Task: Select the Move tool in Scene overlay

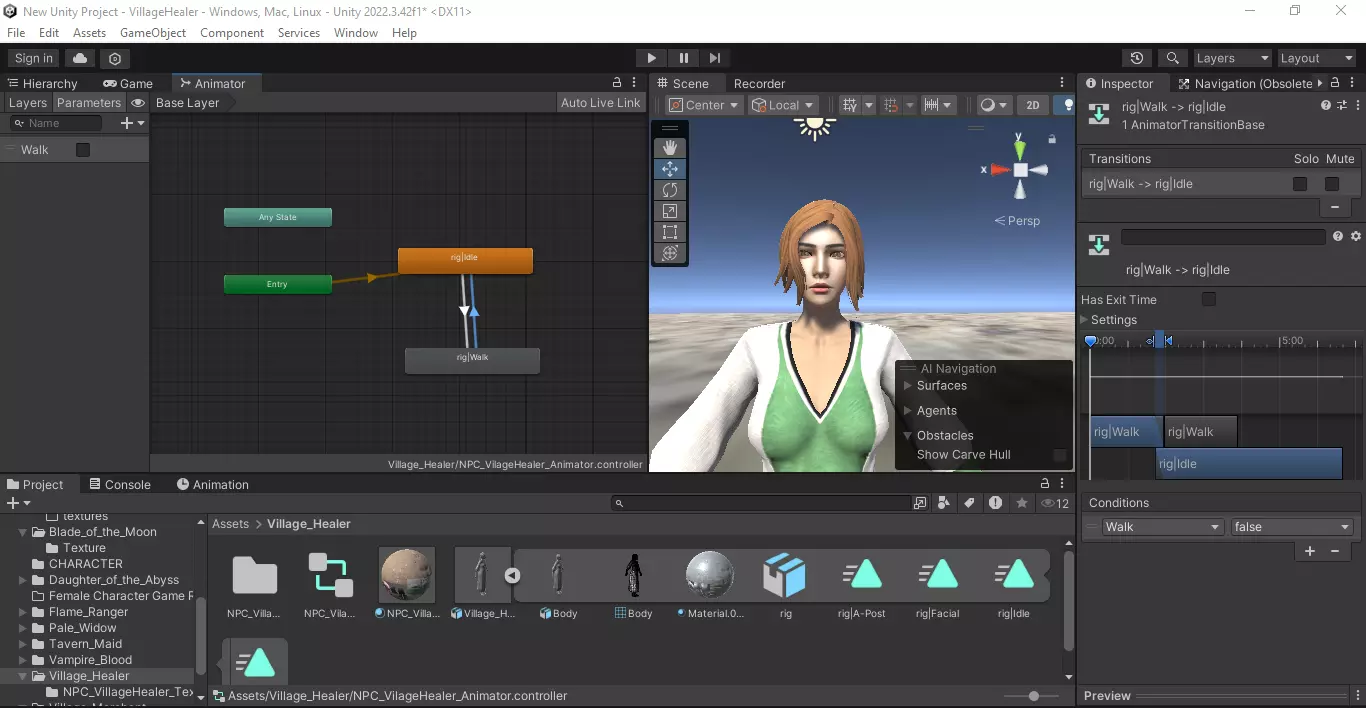Action: 670,169
